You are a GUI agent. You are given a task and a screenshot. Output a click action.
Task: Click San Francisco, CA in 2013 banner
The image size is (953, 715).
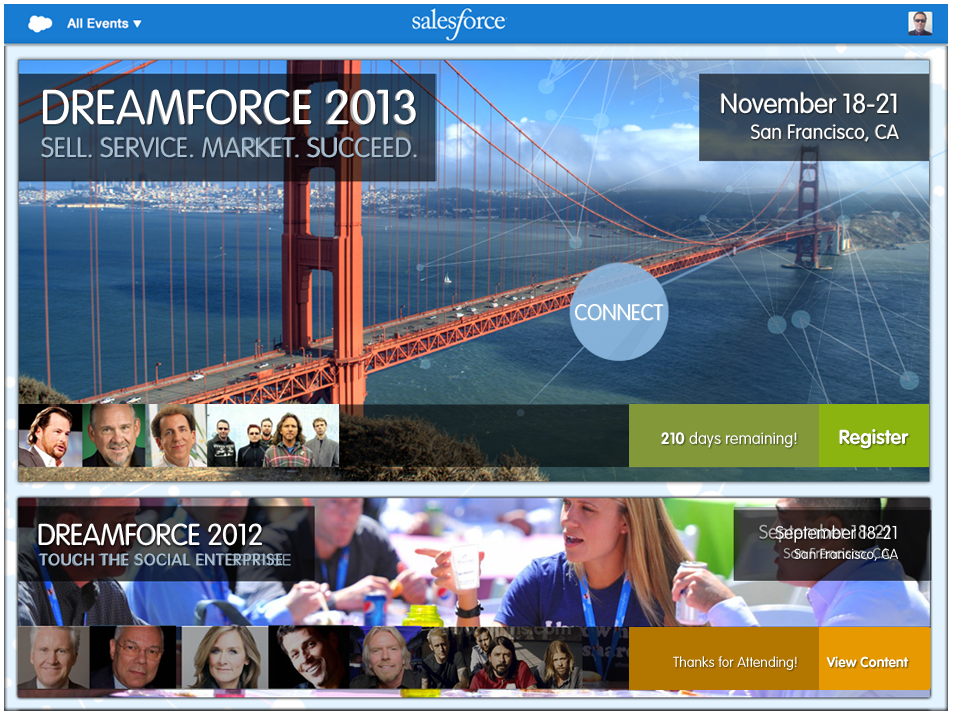point(824,132)
